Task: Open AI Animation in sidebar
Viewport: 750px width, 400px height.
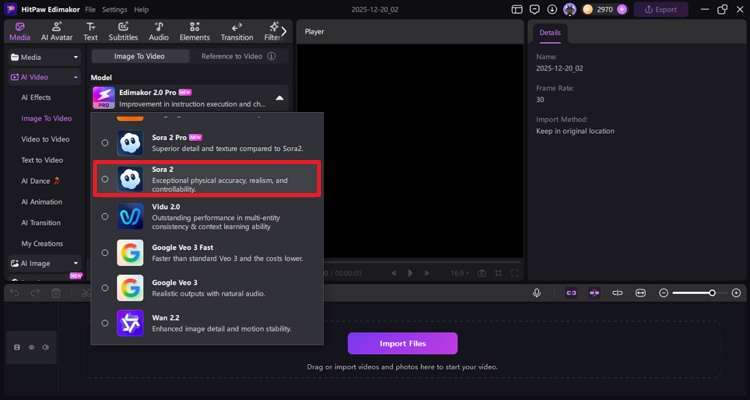Action: coord(42,202)
